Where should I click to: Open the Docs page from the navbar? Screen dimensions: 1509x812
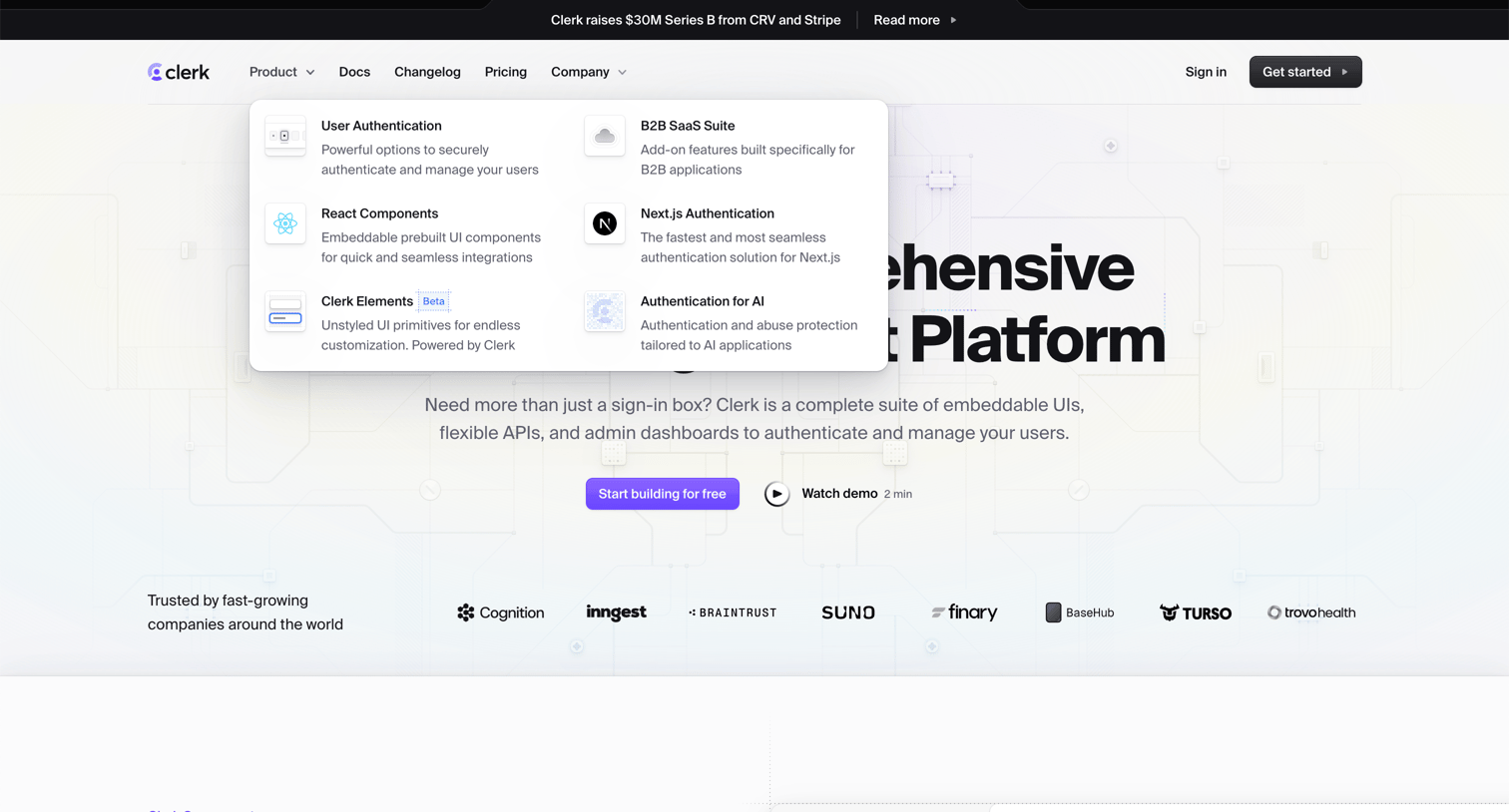pos(354,72)
